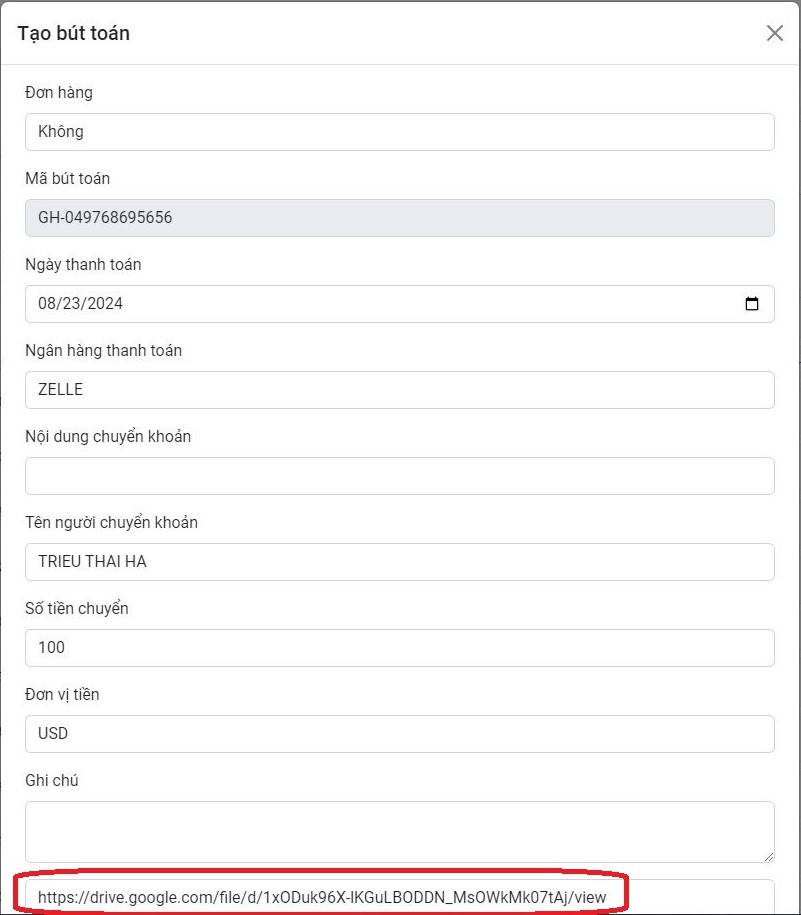
Task: Select the year segment 2024 in the date
Action: click(104, 304)
